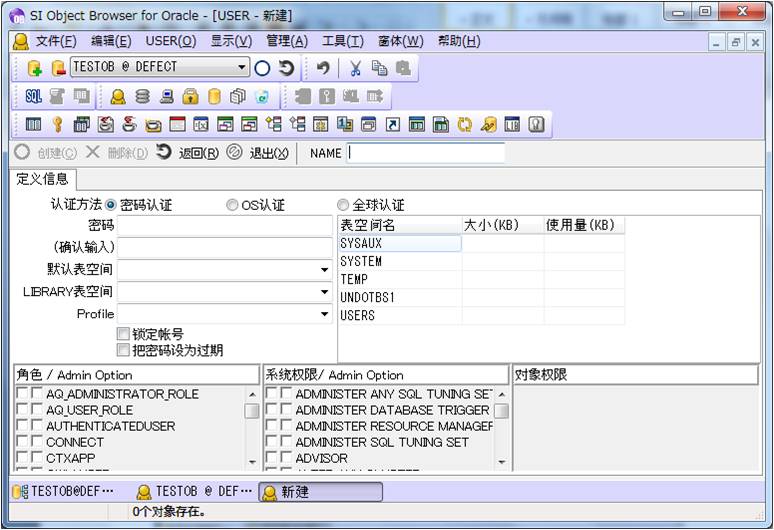The height and width of the screenshot is (530, 774).
Task: Click the key index icon
Action: [x=58, y=124]
